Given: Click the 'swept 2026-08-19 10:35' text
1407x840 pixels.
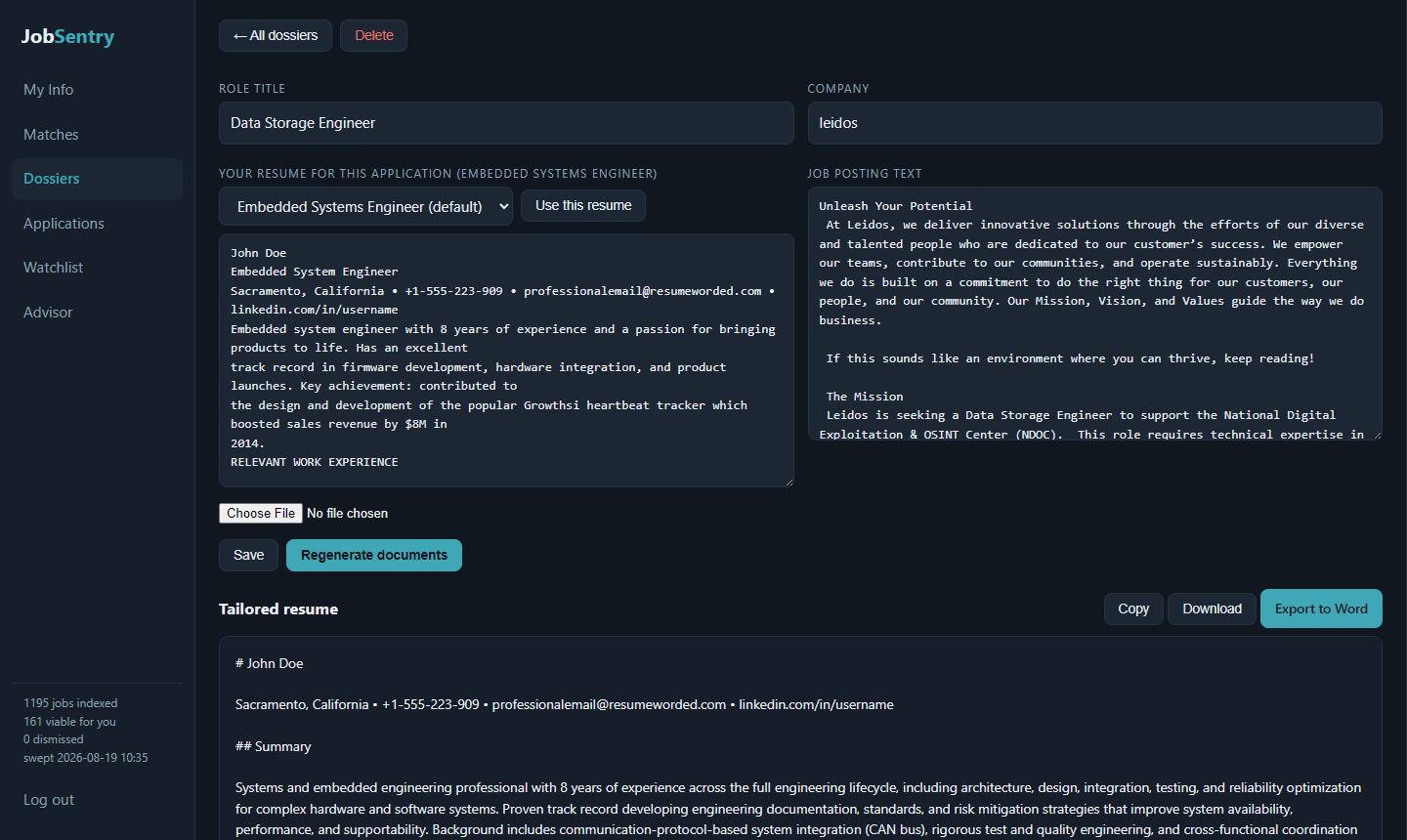Looking at the screenshot, I should click(x=86, y=758).
